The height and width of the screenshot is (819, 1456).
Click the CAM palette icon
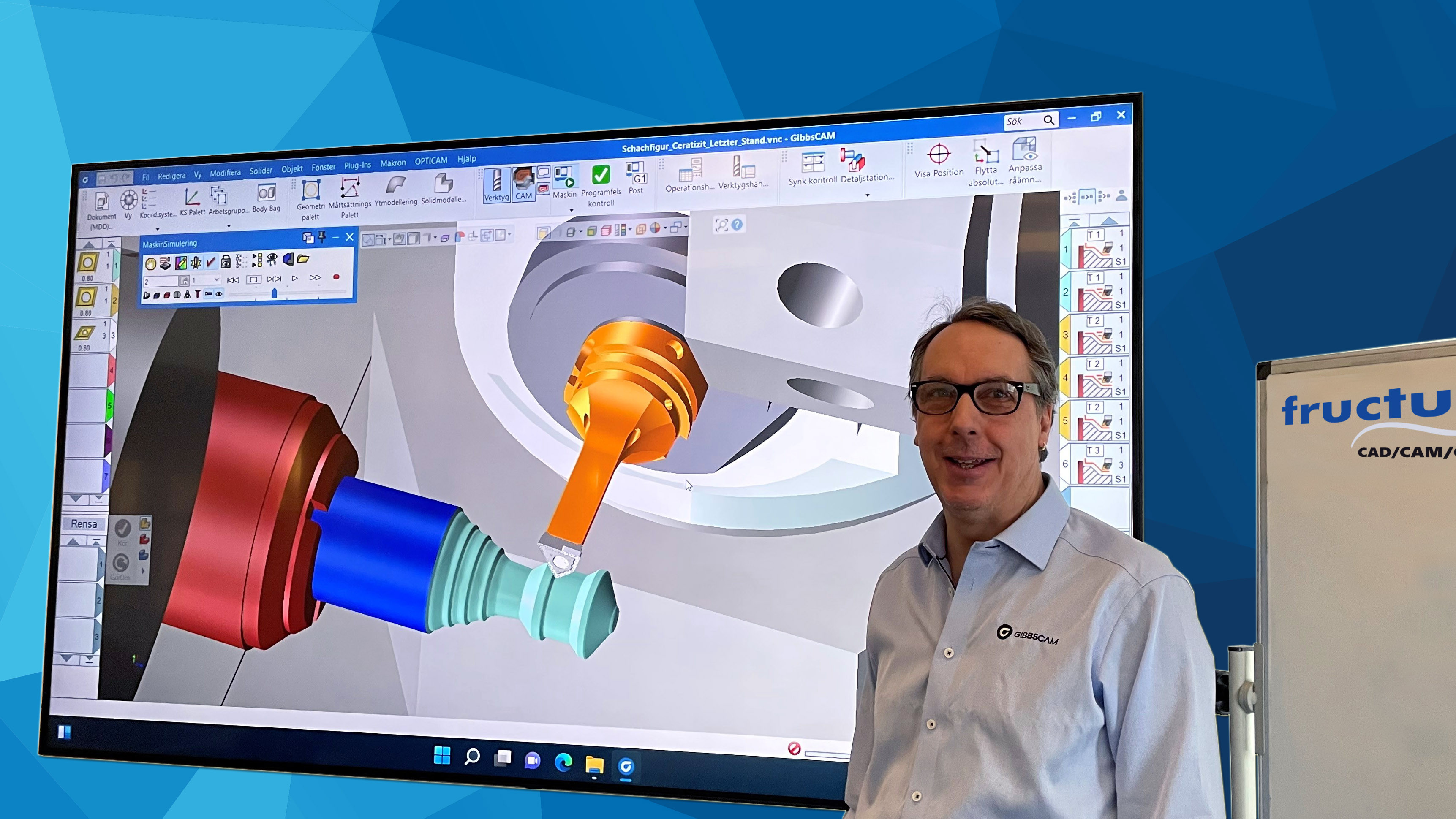click(x=523, y=183)
